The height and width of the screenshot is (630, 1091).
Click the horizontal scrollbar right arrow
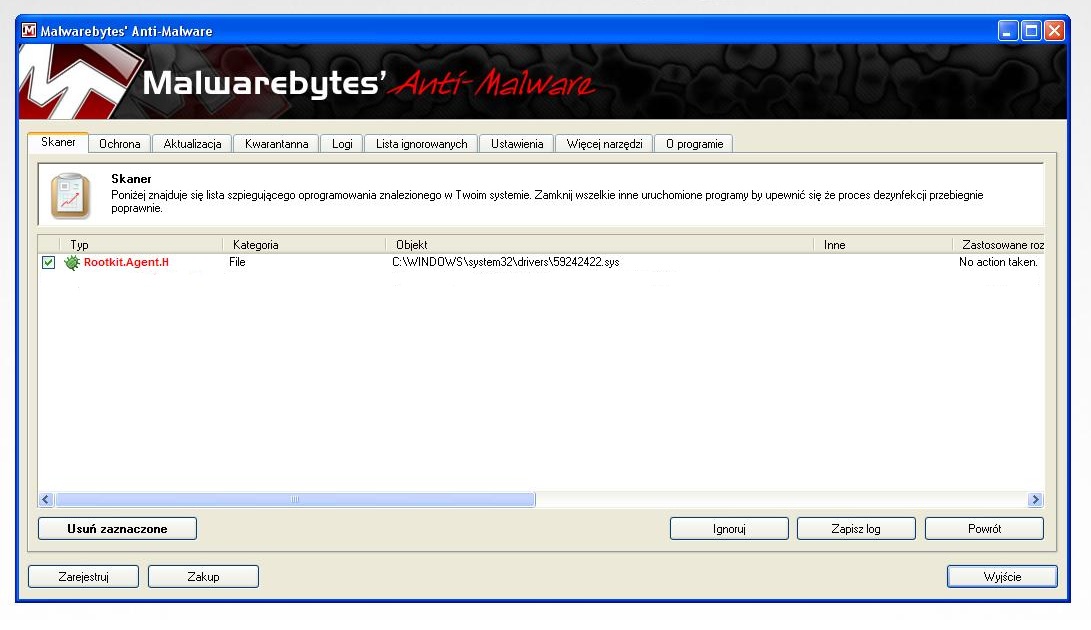(x=1035, y=499)
